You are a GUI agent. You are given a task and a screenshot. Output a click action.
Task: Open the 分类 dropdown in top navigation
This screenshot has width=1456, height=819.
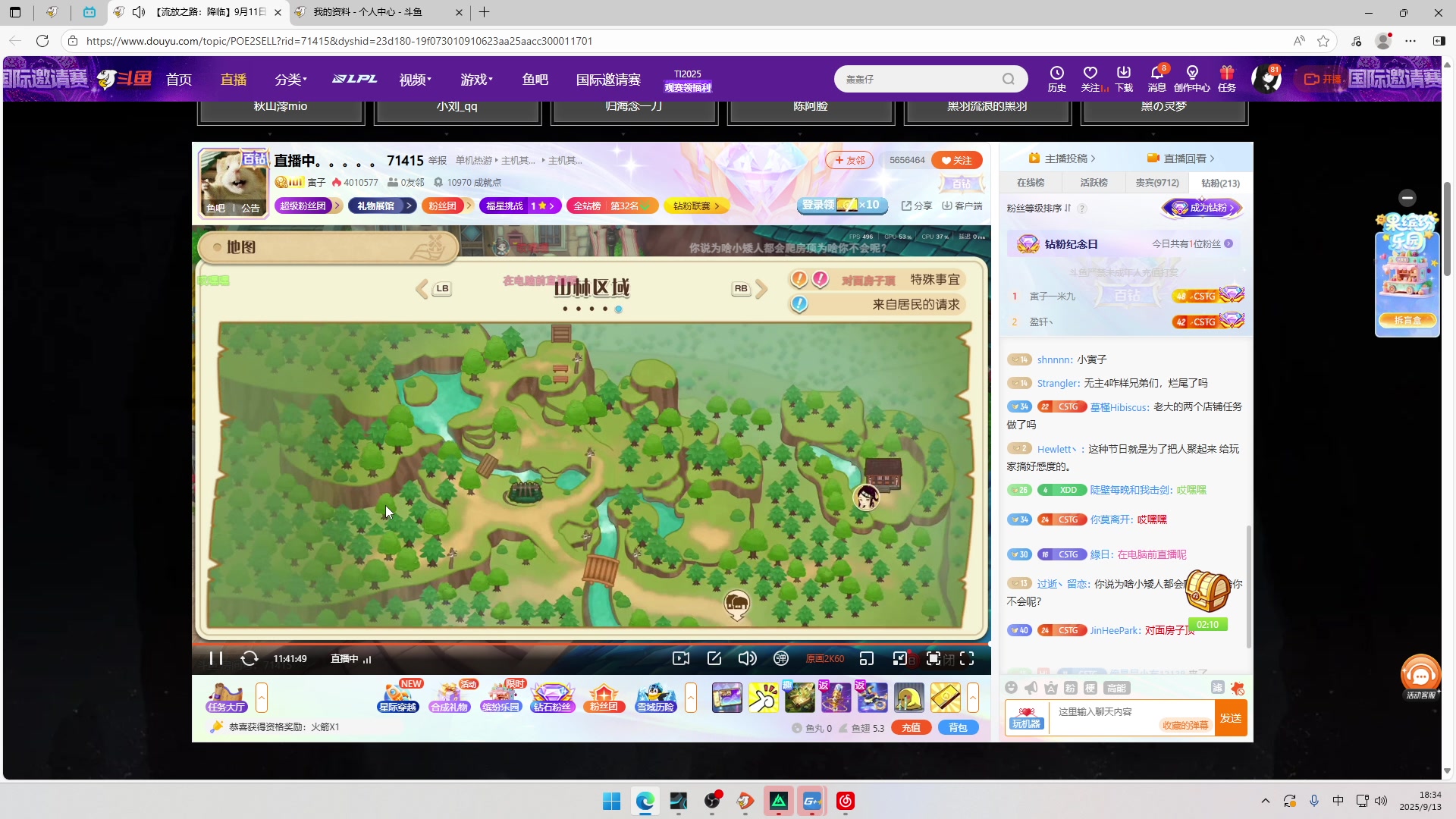tap(290, 80)
